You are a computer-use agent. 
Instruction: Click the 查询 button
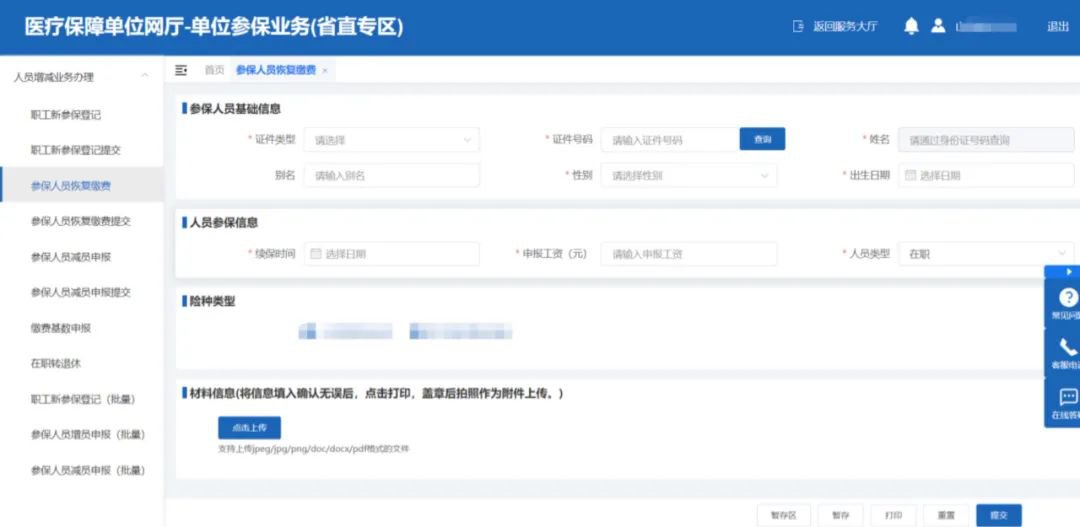pyautogui.click(x=762, y=139)
